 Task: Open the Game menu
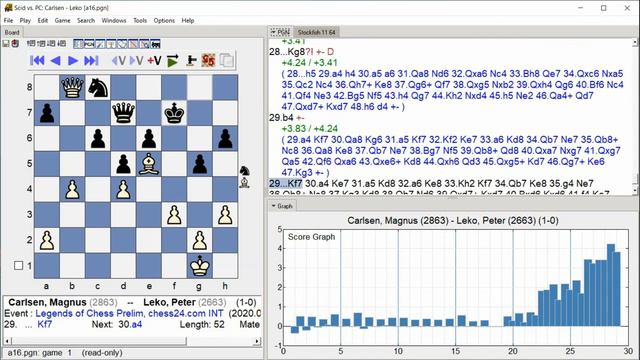click(62, 20)
